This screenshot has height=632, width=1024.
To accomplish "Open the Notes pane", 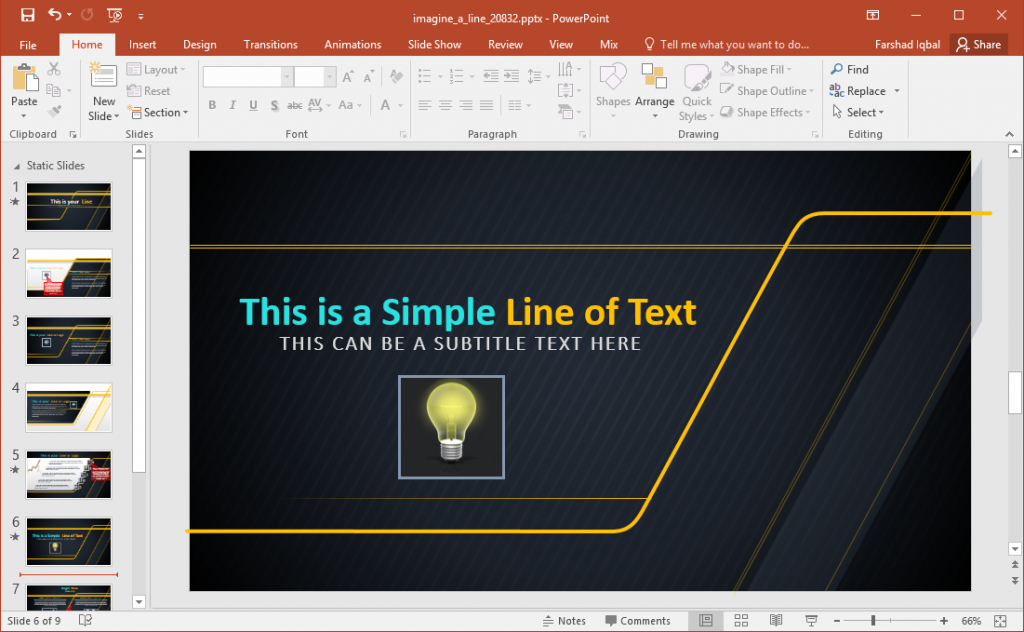I will (x=565, y=620).
